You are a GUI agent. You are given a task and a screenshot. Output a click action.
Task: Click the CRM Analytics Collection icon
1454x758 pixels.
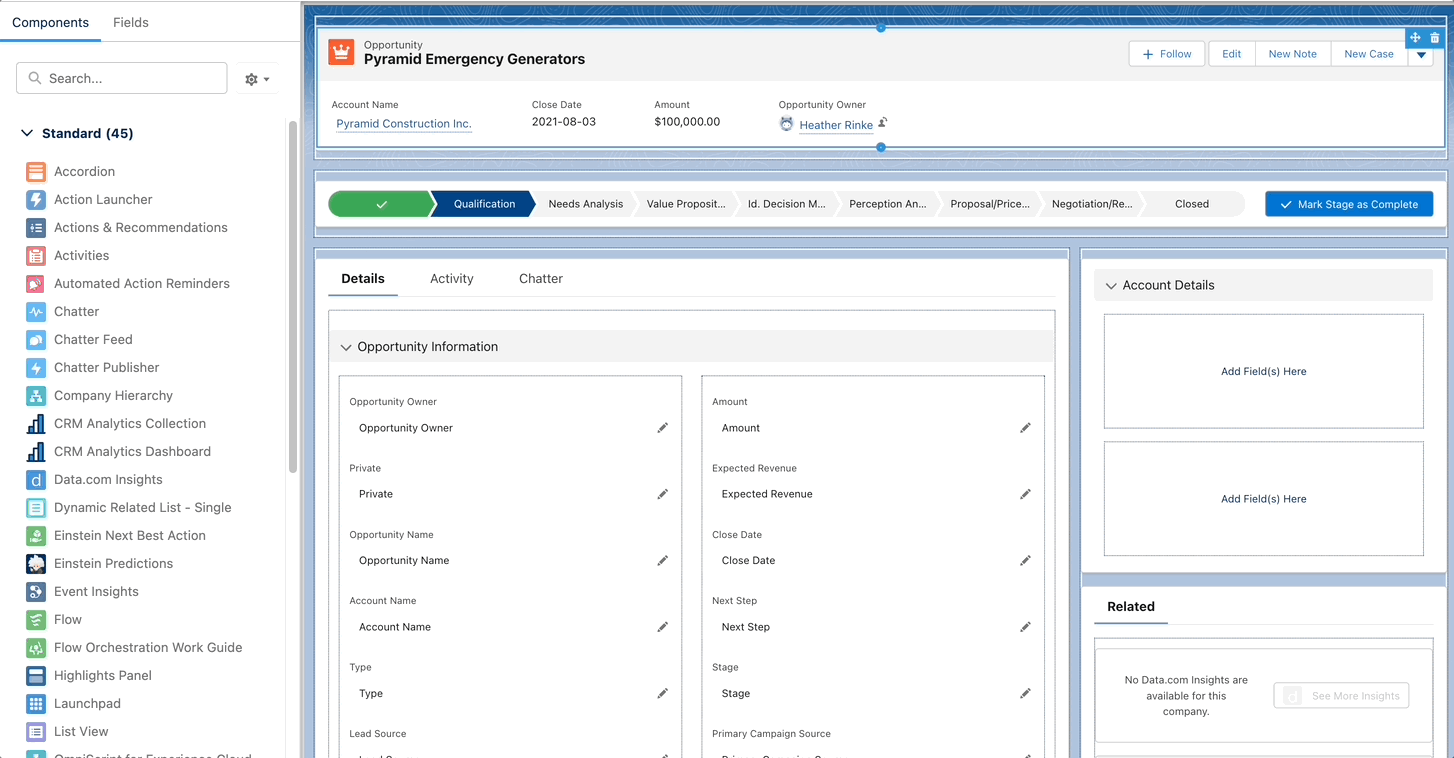[36, 424]
